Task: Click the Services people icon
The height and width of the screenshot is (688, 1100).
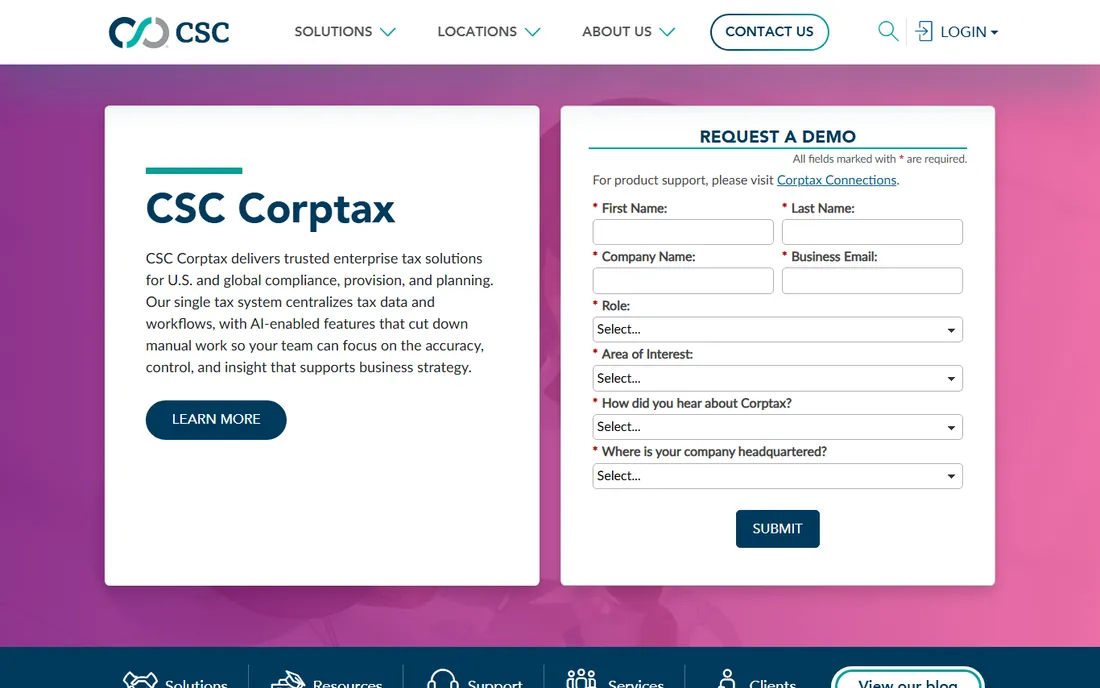Action: 581,679
